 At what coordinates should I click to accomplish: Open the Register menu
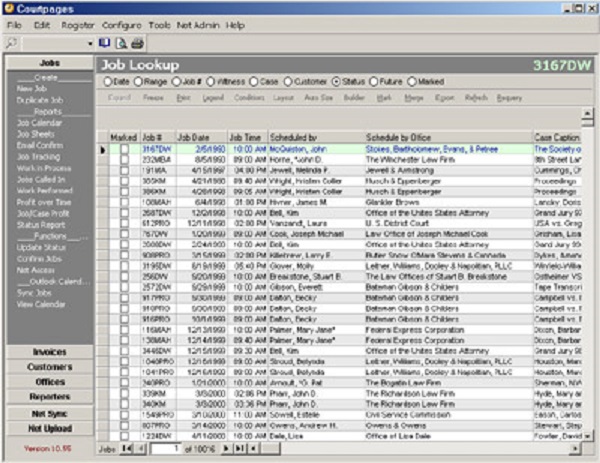[78, 26]
